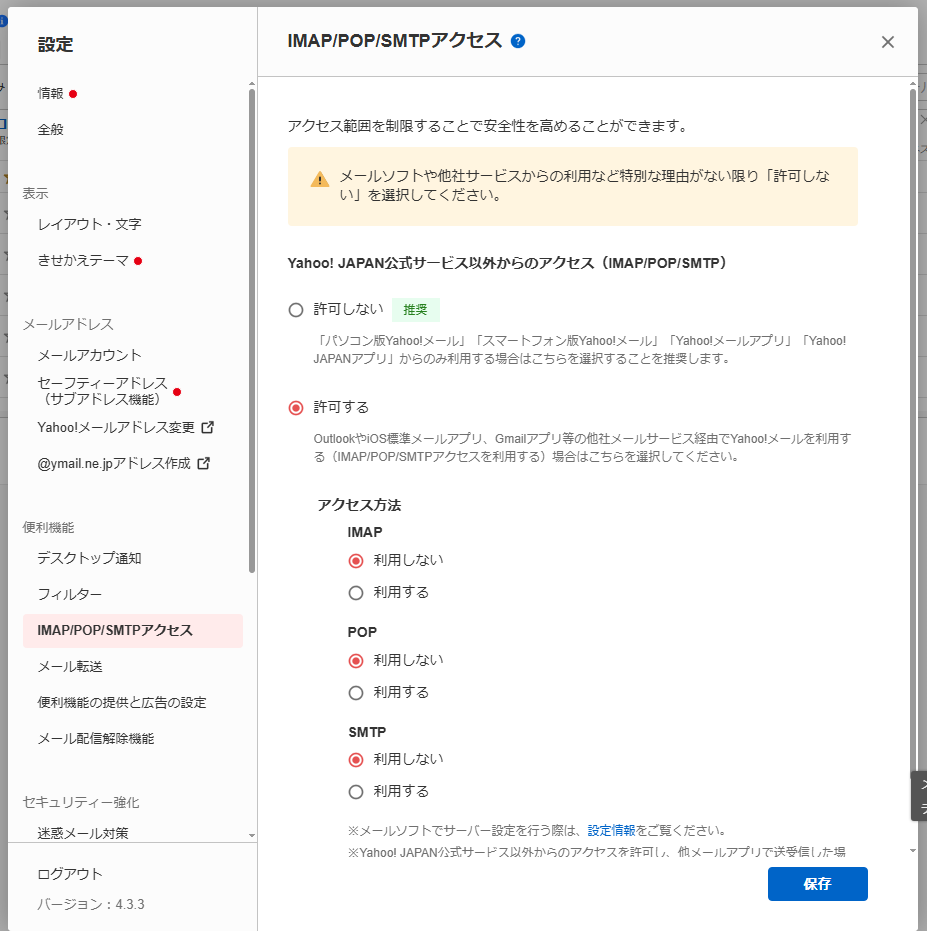Viewport: 927px width, 931px height.
Task: Go to フィルター settings
Action: (x=70, y=594)
